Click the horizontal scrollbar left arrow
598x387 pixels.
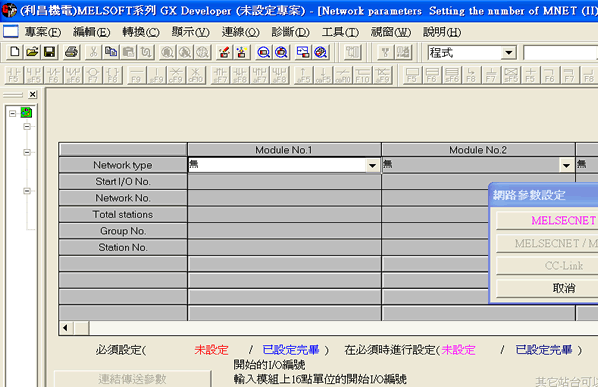pyautogui.click(x=66, y=328)
